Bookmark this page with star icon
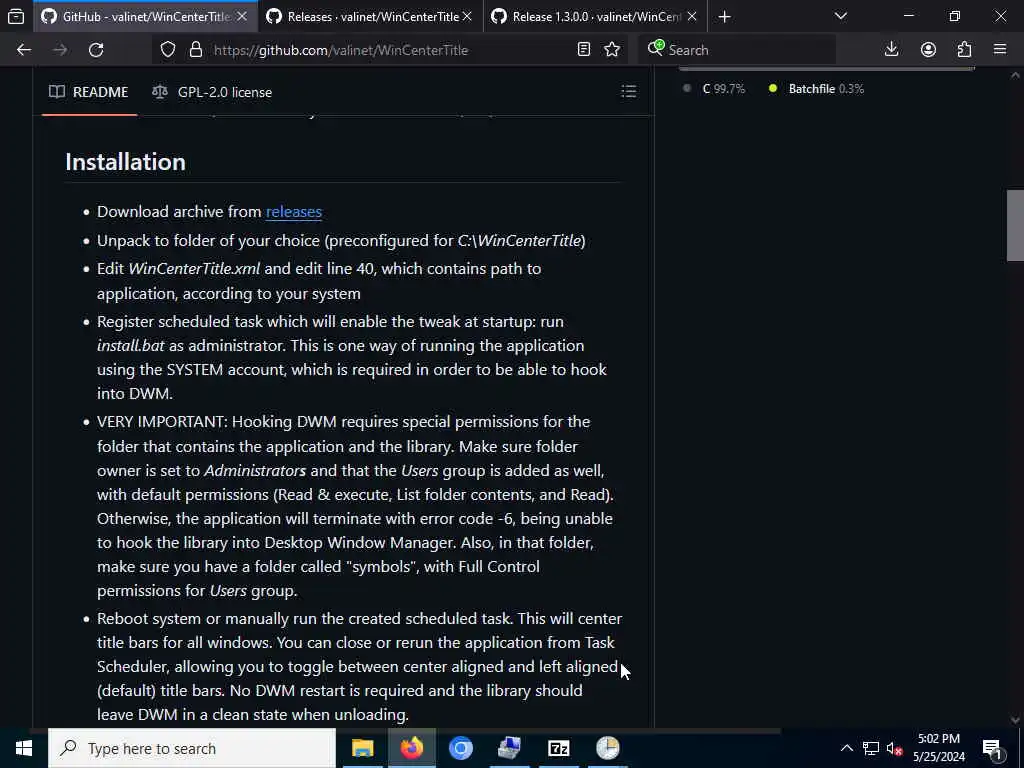 coord(612,50)
